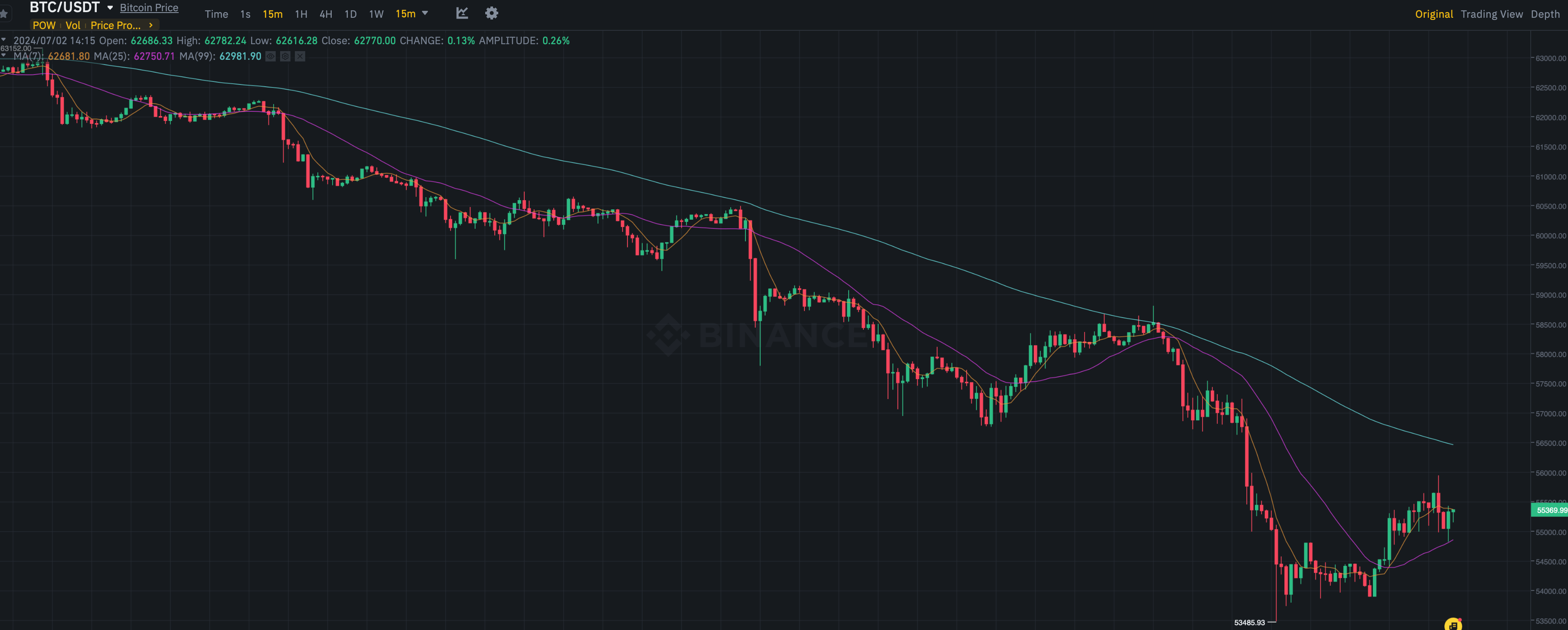The height and width of the screenshot is (630, 1568).
Task: Collapse the MA indicator row arrow
Action: [x=3, y=55]
